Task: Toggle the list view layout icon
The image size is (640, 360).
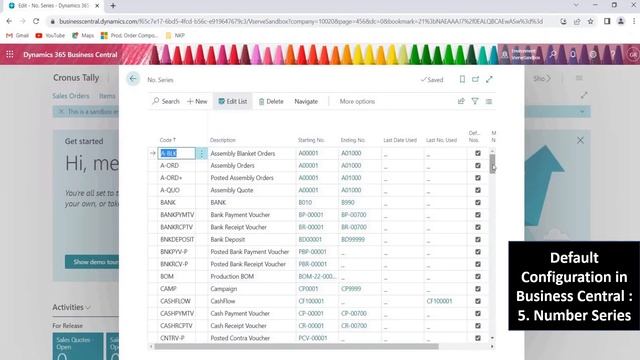Action: pyautogui.click(x=489, y=101)
